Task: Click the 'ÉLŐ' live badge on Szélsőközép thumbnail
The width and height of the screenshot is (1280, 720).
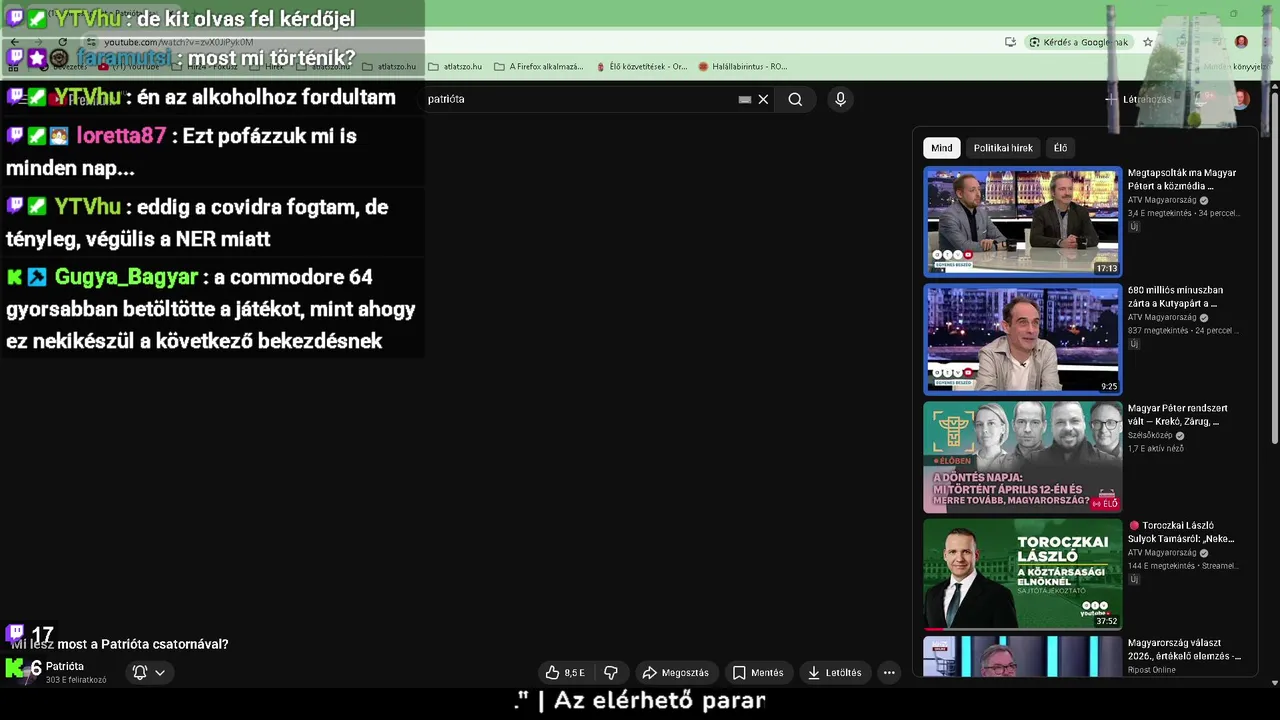Action: 1105,503
